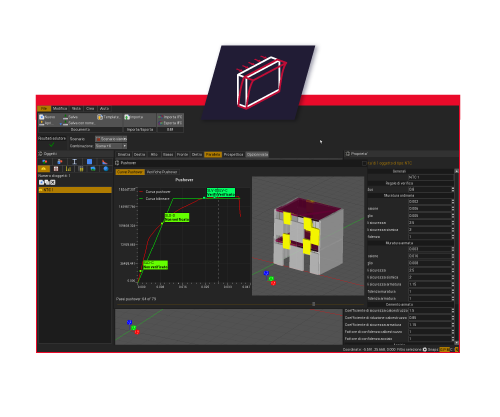Select the NTC 1 item in object list

[x=75, y=190]
